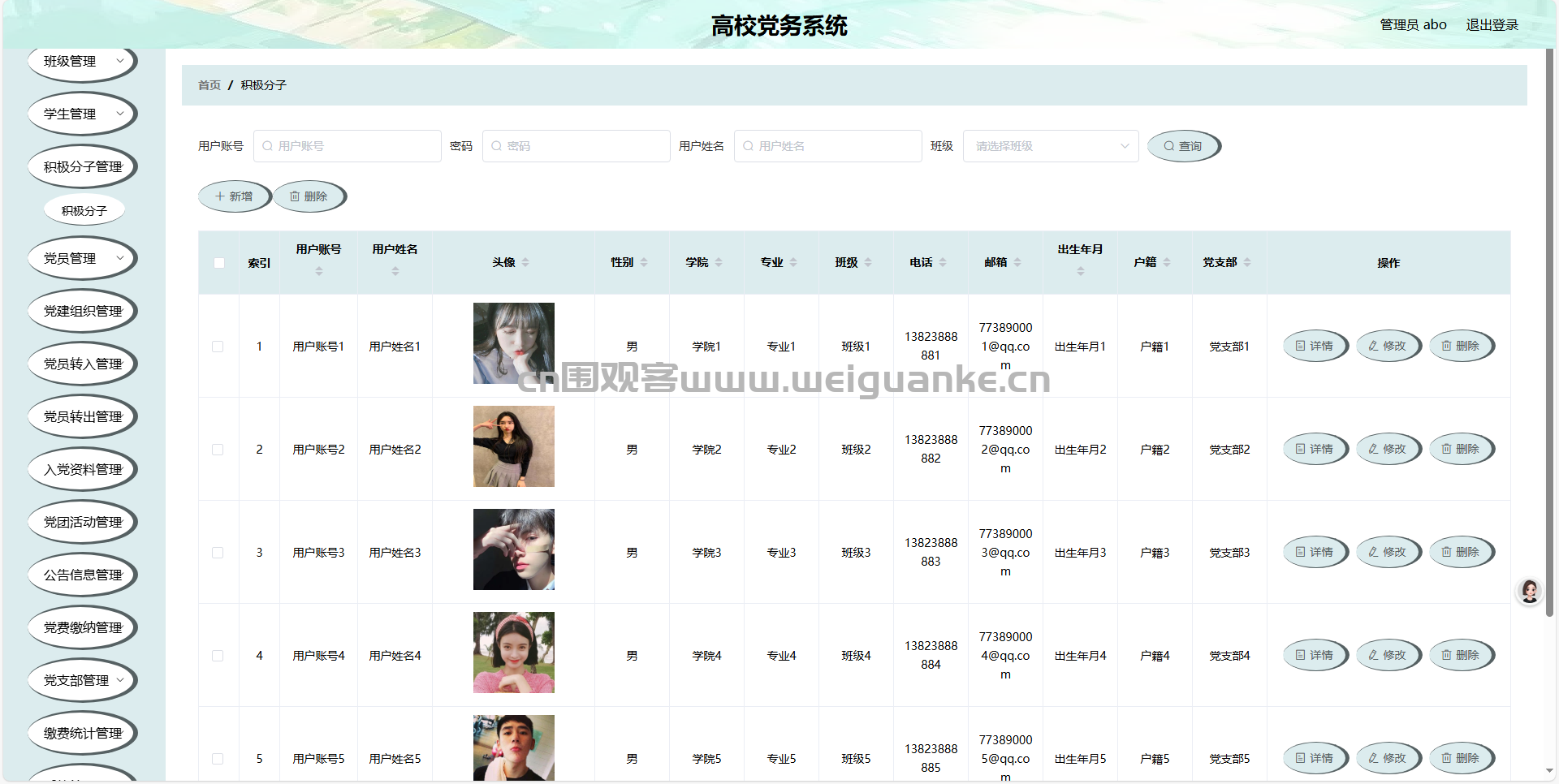The image size is (1559, 784).
Task: Check the row for 用户账号1
Action: pyautogui.click(x=218, y=347)
